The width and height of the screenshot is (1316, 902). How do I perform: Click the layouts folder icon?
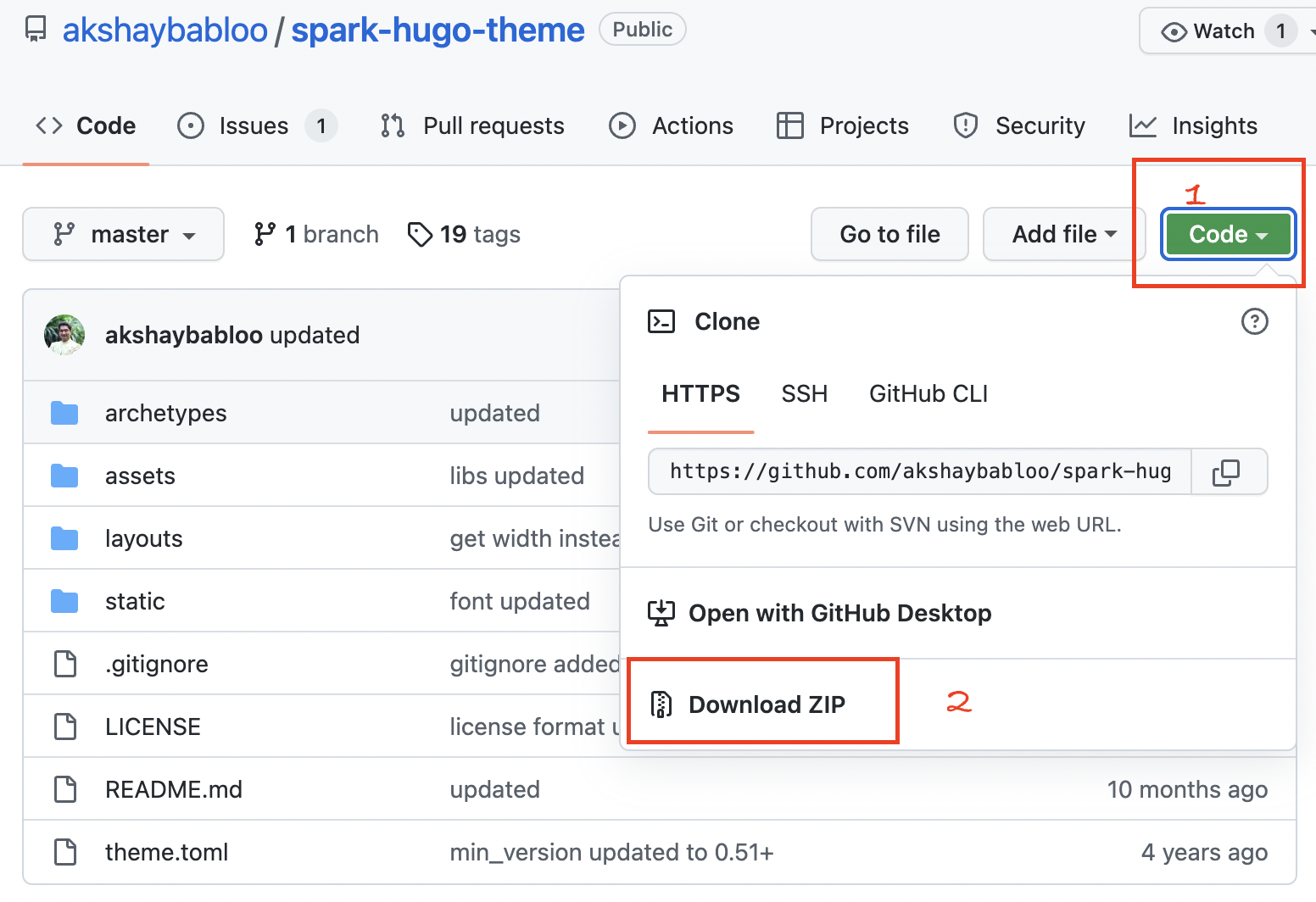pos(64,538)
